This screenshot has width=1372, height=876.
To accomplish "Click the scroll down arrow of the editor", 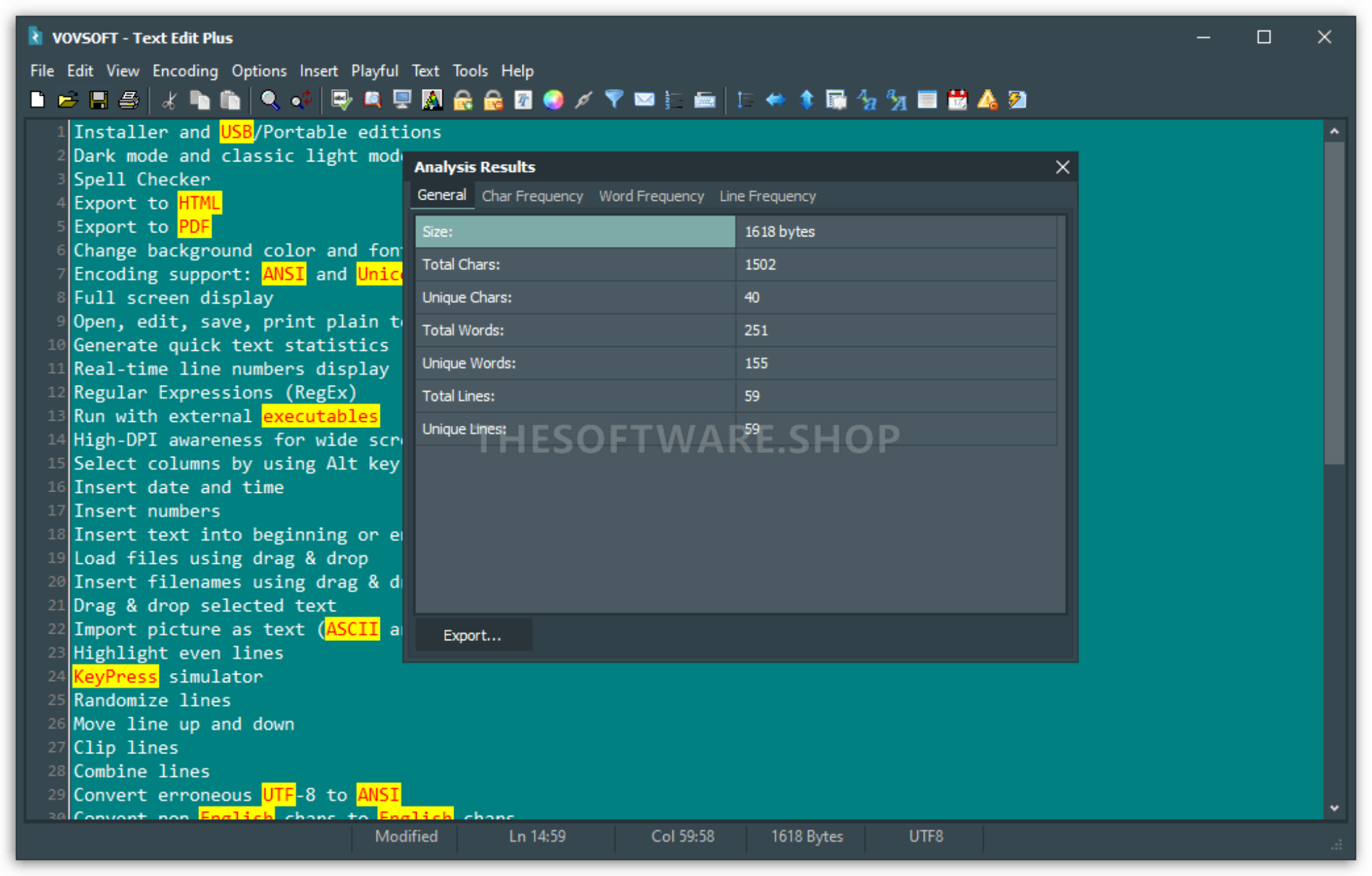I will click(1334, 808).
